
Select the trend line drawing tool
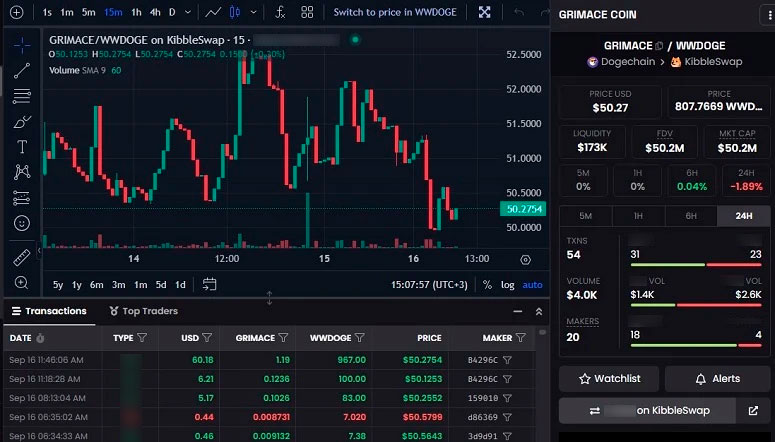[x=22, y=70]
